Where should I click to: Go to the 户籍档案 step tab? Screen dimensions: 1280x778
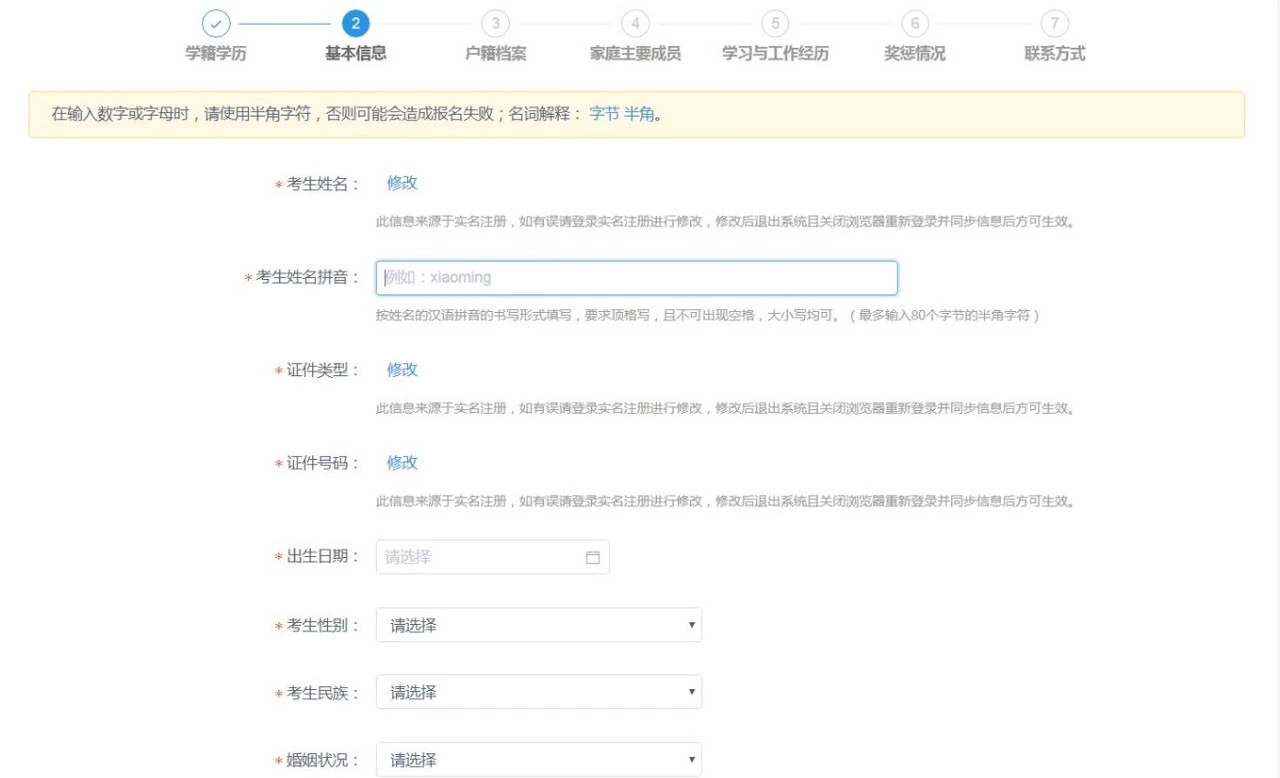click(x=495, y=54)
